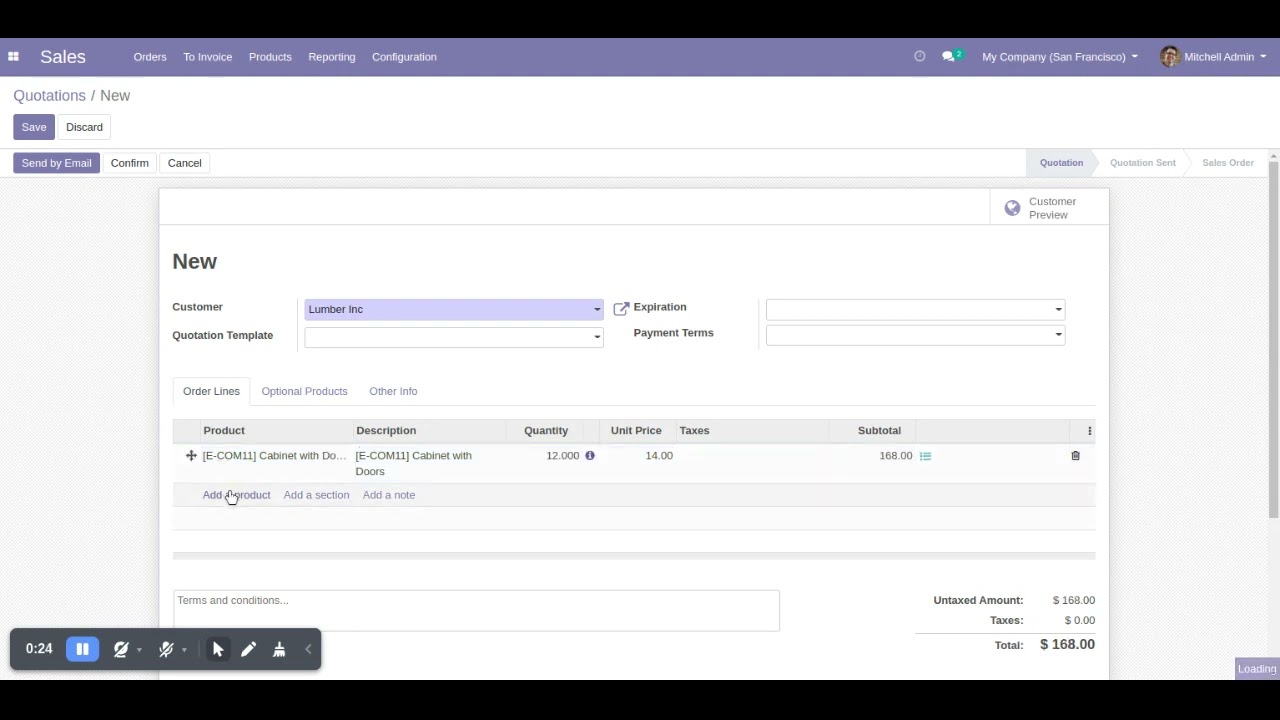Go to the Sales app home
Viewport: 1280px width, 720px height.
click(x=63, y=57)
